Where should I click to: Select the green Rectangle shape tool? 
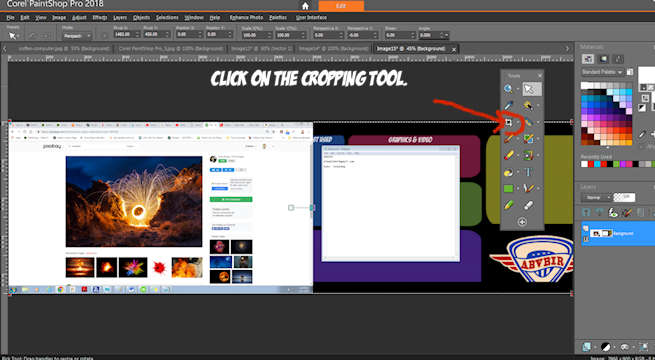(x=508, y=188)
